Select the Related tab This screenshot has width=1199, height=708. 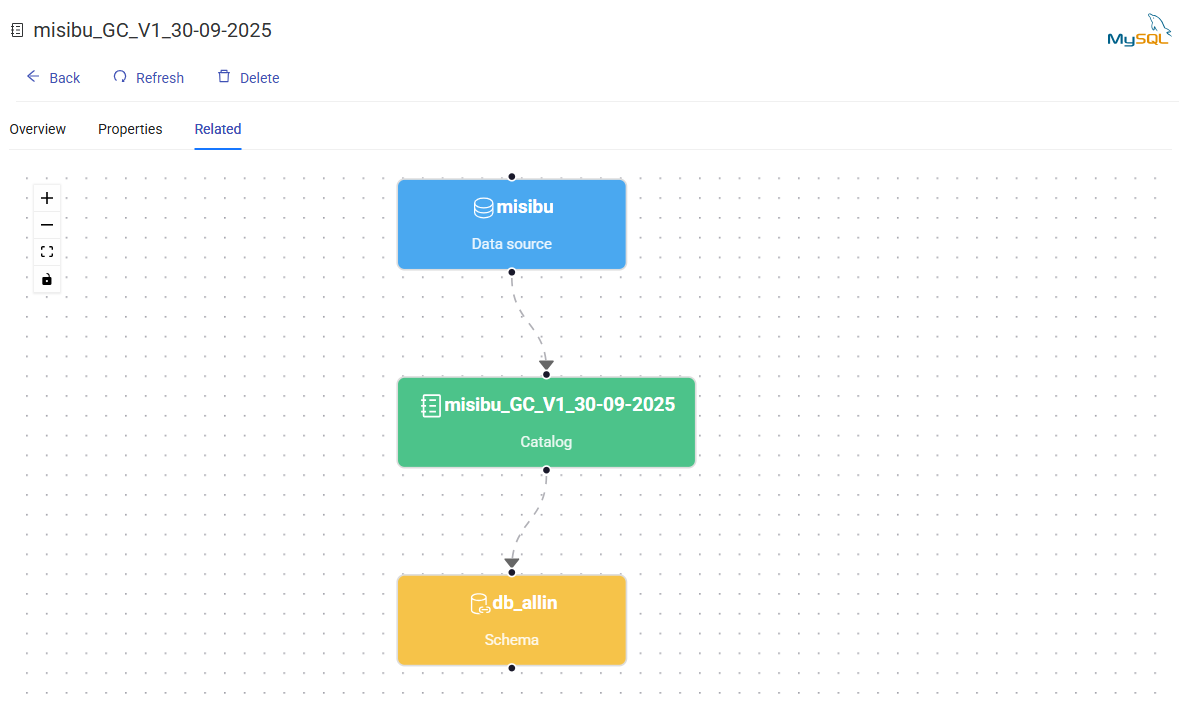click(x=218, y=129)
